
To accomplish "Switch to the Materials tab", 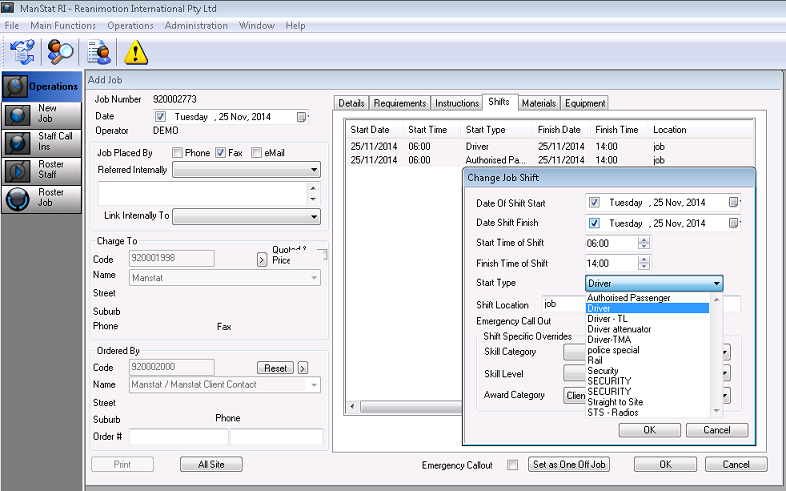I will 538,103.
